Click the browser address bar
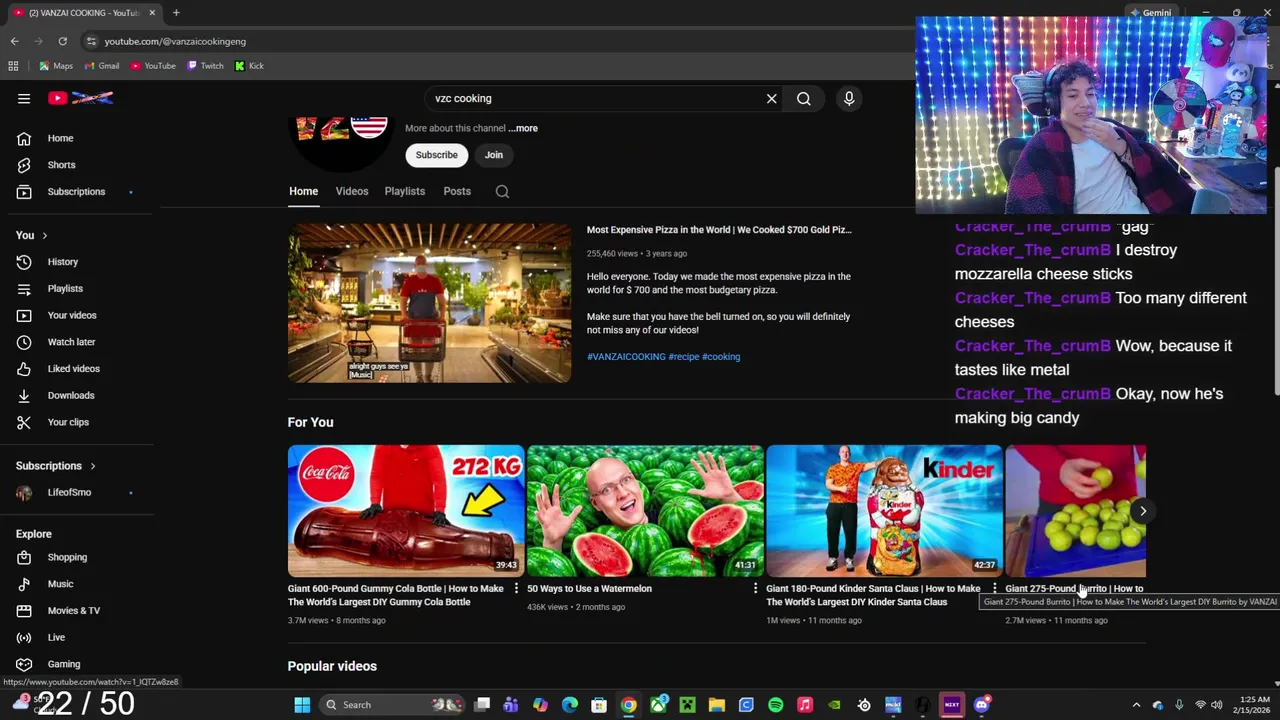 490,41
